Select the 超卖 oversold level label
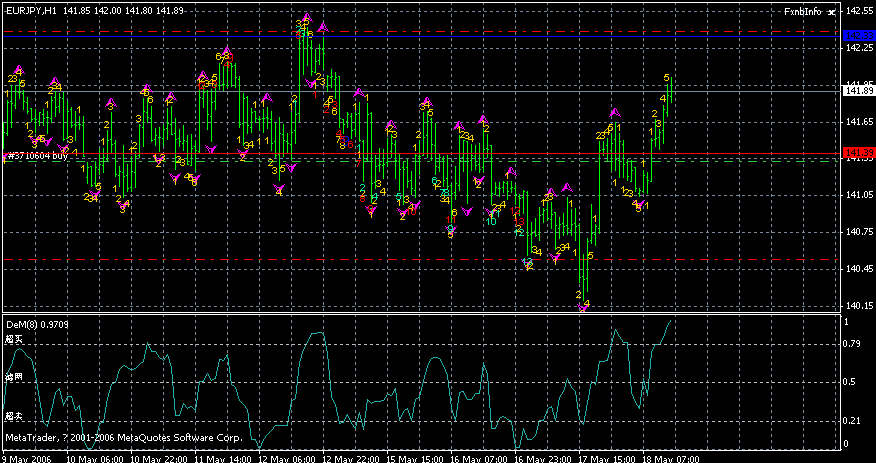Image resolution: width=876 pixels, height=463 pixels. [12, 415]
